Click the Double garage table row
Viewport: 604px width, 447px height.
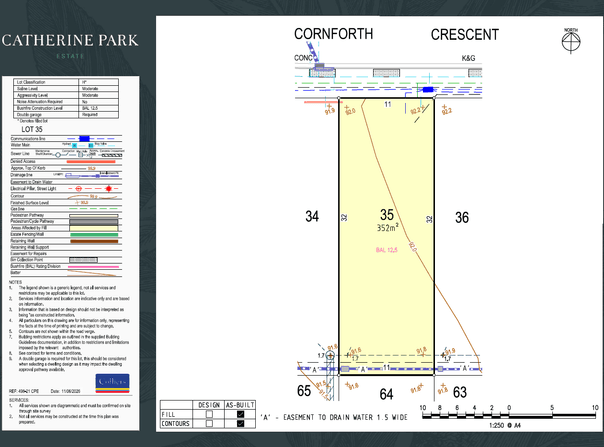(66, 115)
